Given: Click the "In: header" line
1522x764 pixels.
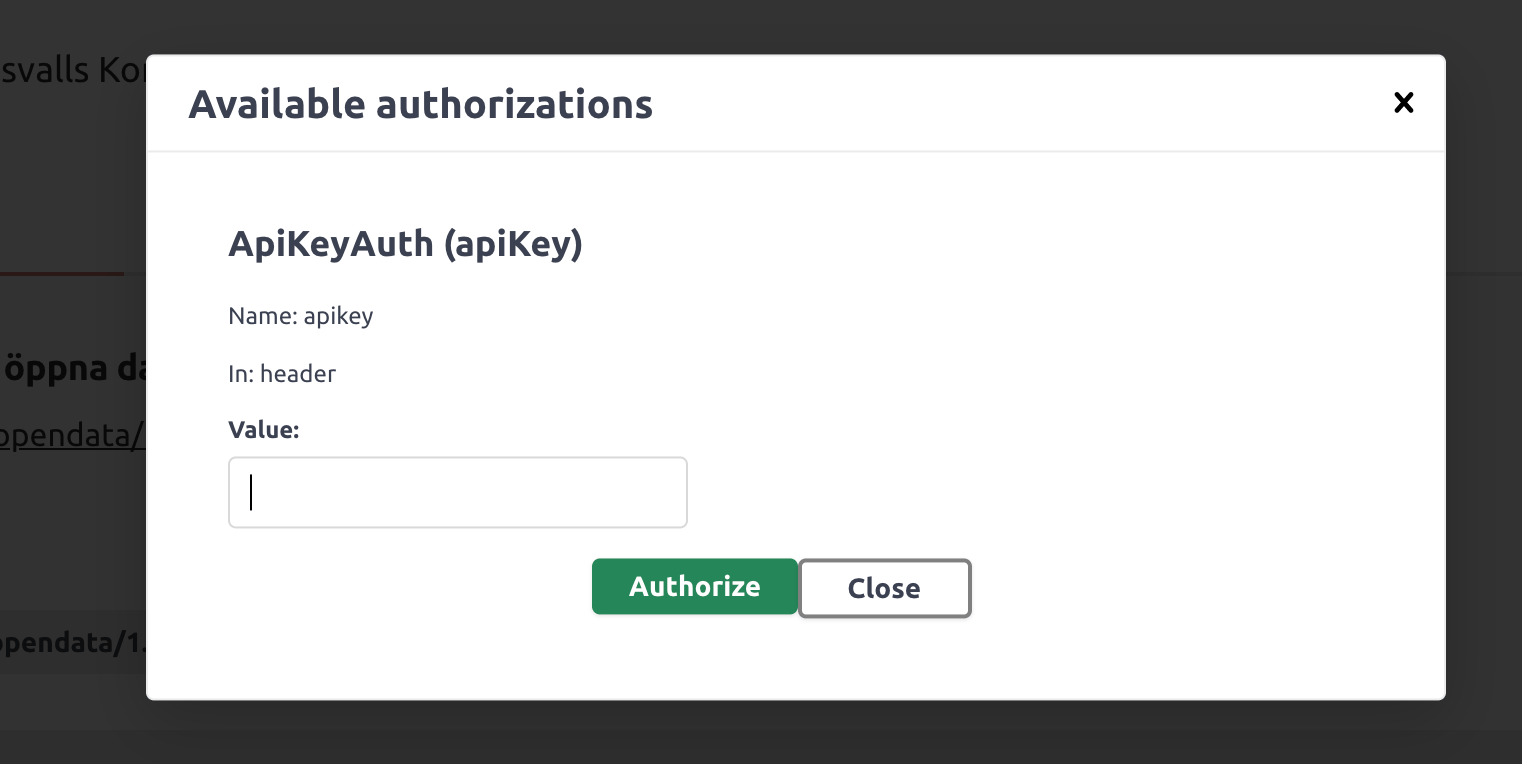Looking at the screenshot, I should 281,374.
